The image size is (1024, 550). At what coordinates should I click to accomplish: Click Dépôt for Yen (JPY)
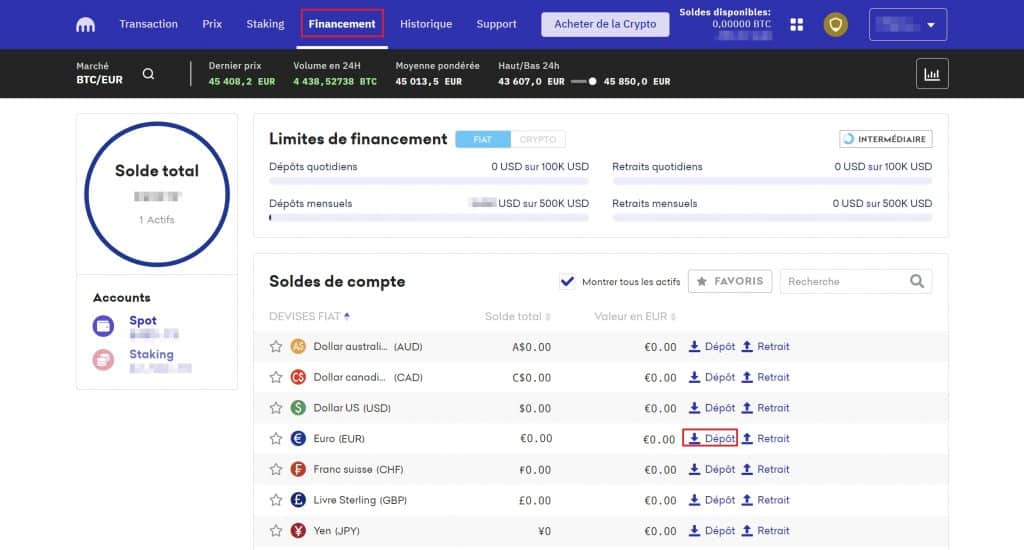[x=712, y=531]
